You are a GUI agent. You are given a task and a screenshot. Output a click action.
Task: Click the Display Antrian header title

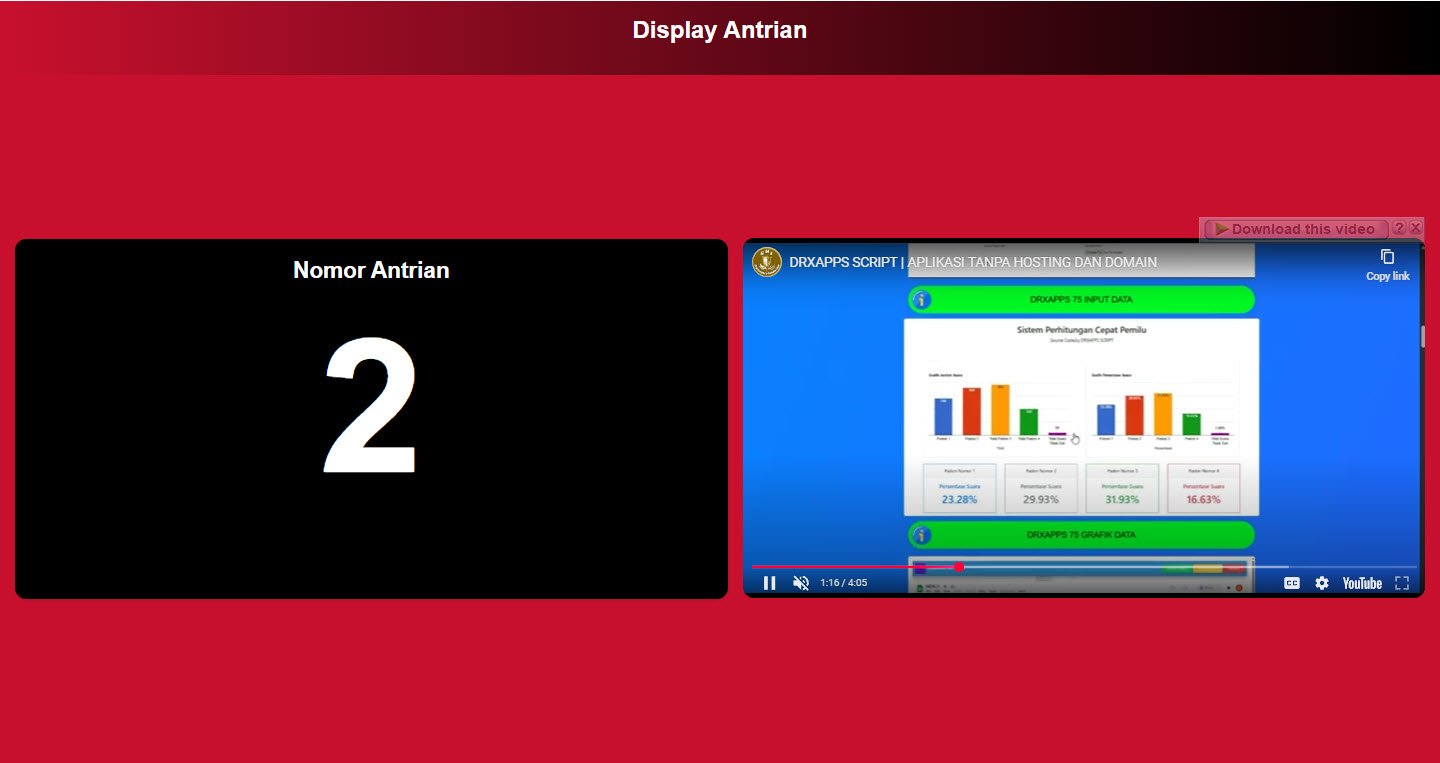click(x=720, y=30)
